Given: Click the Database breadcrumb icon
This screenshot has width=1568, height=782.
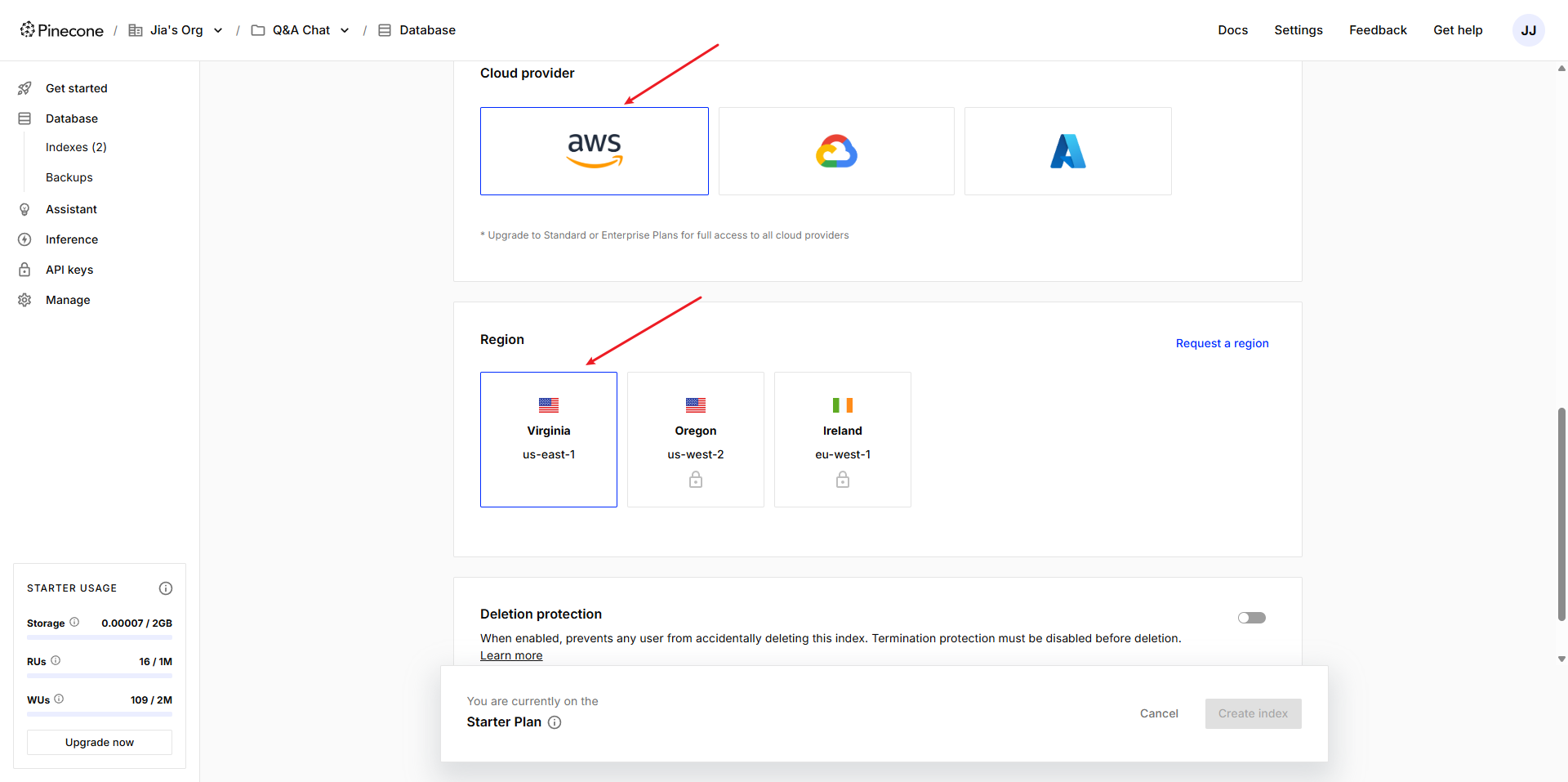Looking at the screenshot, I should click(385, 30).
